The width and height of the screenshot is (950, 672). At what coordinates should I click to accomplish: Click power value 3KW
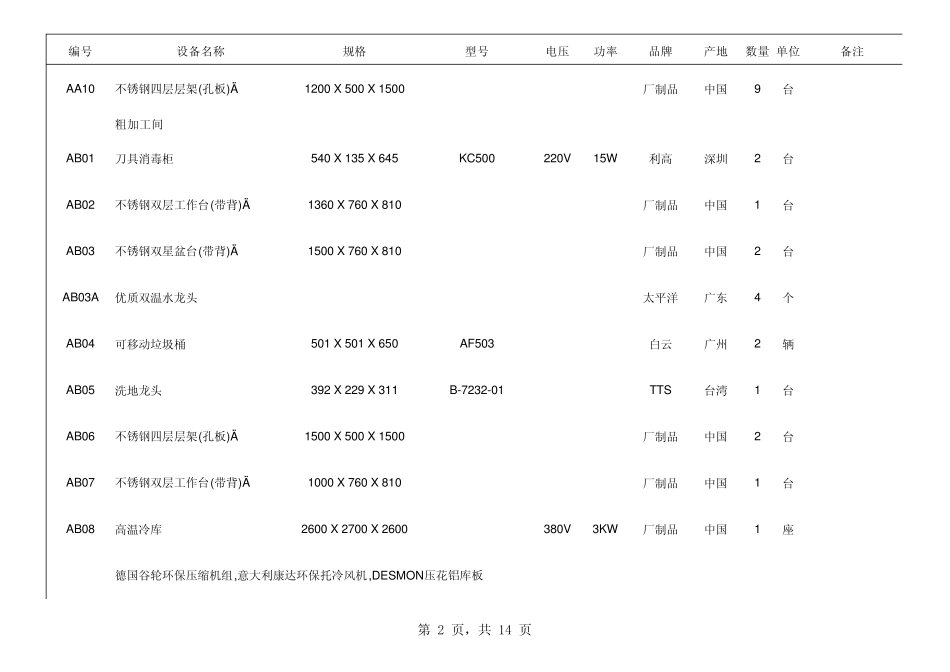(x=605, y=529)
